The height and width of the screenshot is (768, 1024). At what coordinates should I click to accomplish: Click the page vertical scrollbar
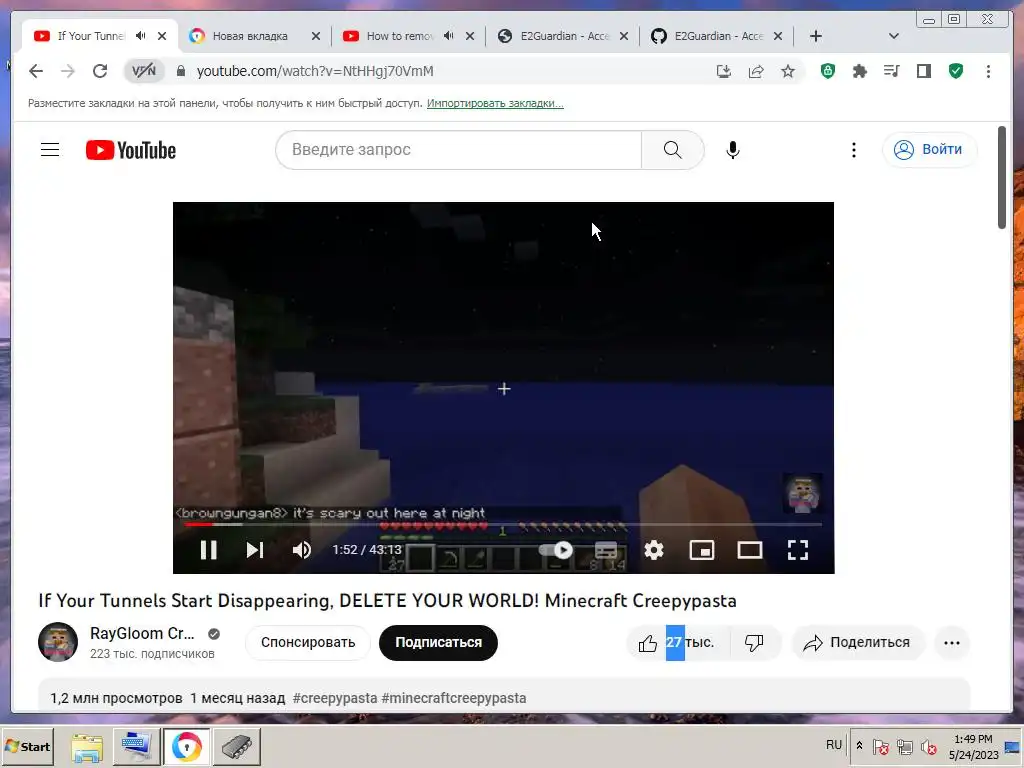tap(1002, 178)
